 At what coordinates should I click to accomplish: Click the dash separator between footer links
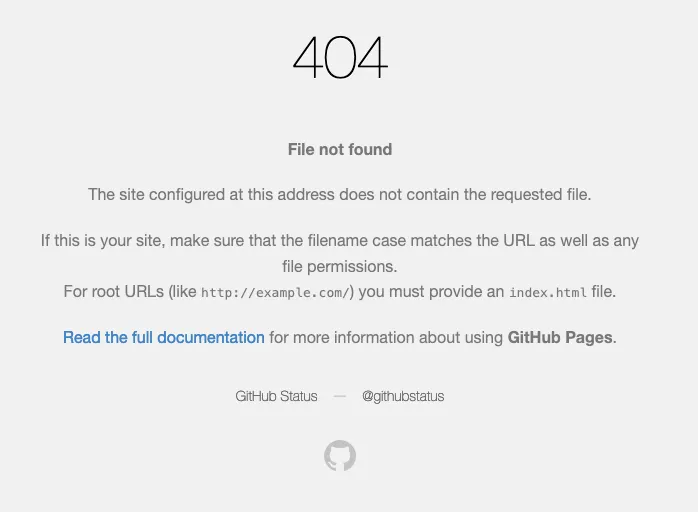pos(340,396)
